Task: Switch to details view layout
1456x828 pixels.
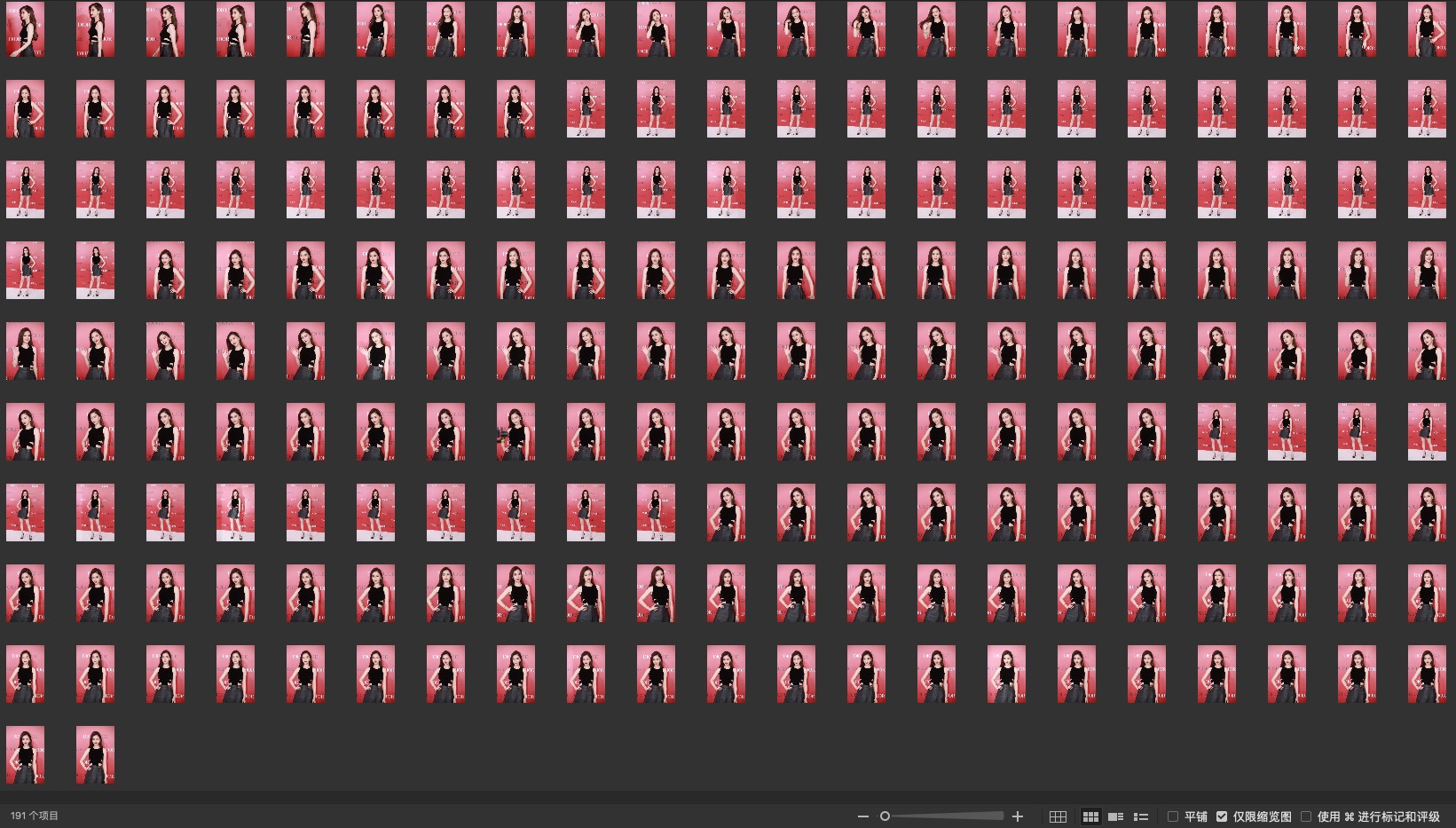Action: pos(1116,816)
